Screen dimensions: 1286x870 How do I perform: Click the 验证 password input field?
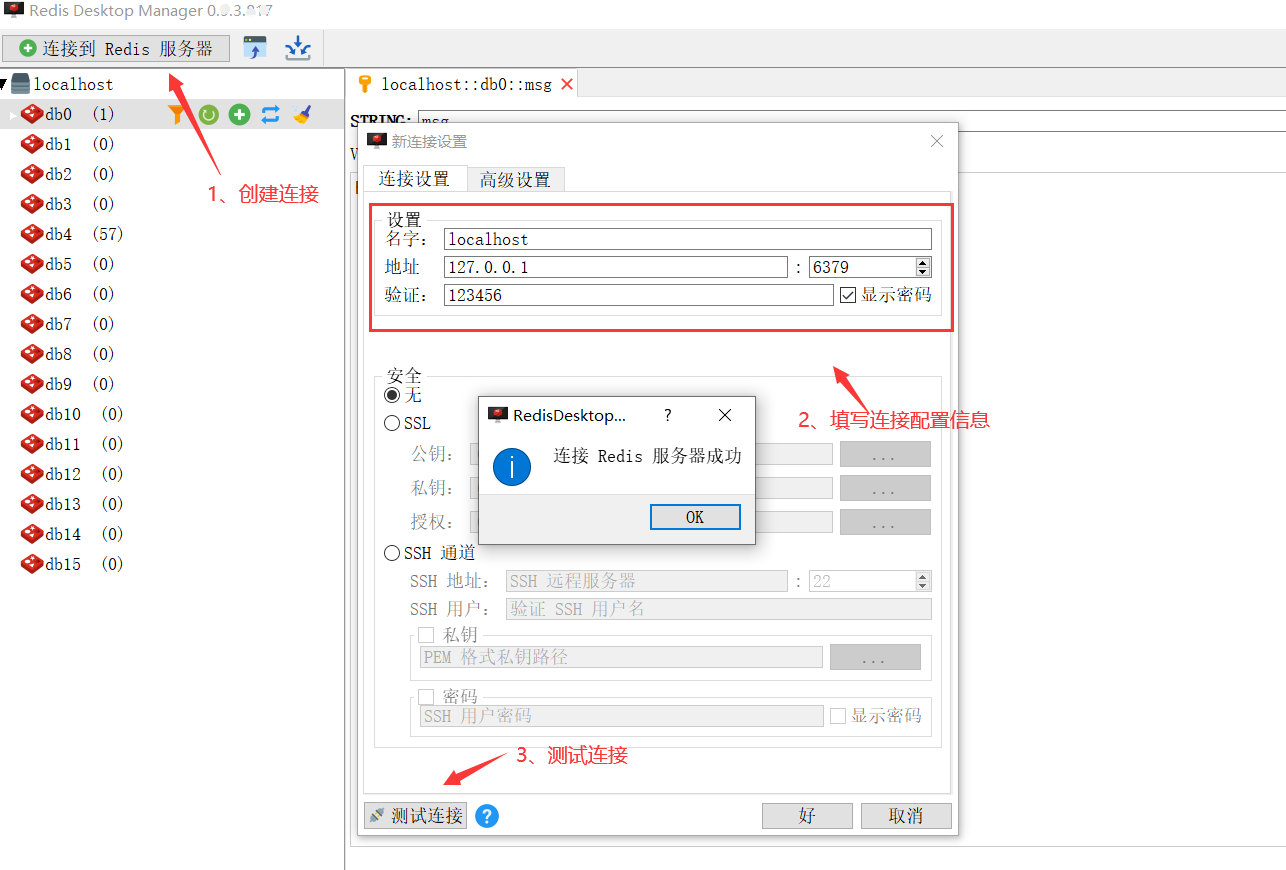[638, 295]
